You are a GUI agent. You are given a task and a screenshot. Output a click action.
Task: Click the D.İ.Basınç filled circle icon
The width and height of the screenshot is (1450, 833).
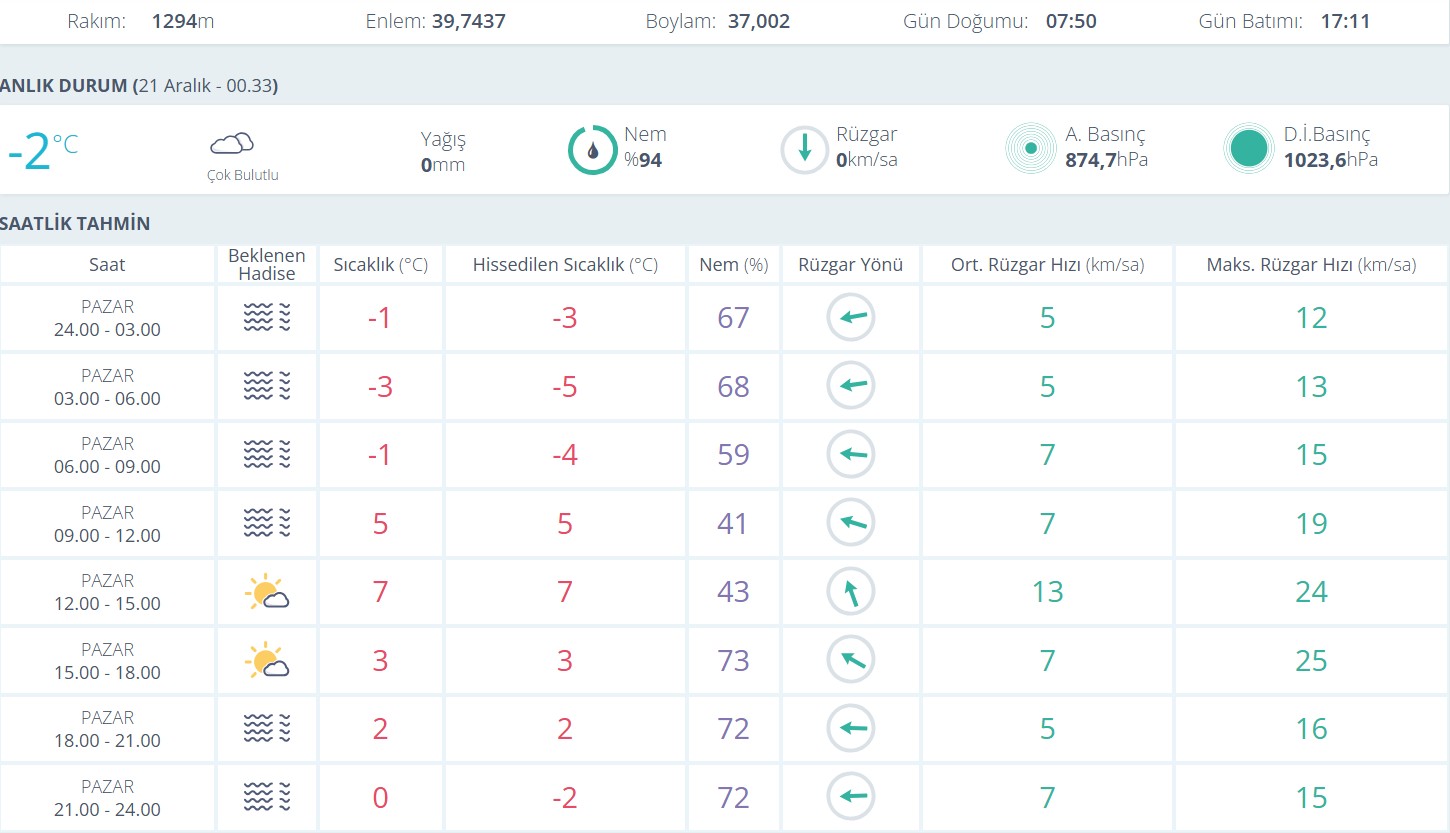pyautogui.click(x=1249, y=149)
